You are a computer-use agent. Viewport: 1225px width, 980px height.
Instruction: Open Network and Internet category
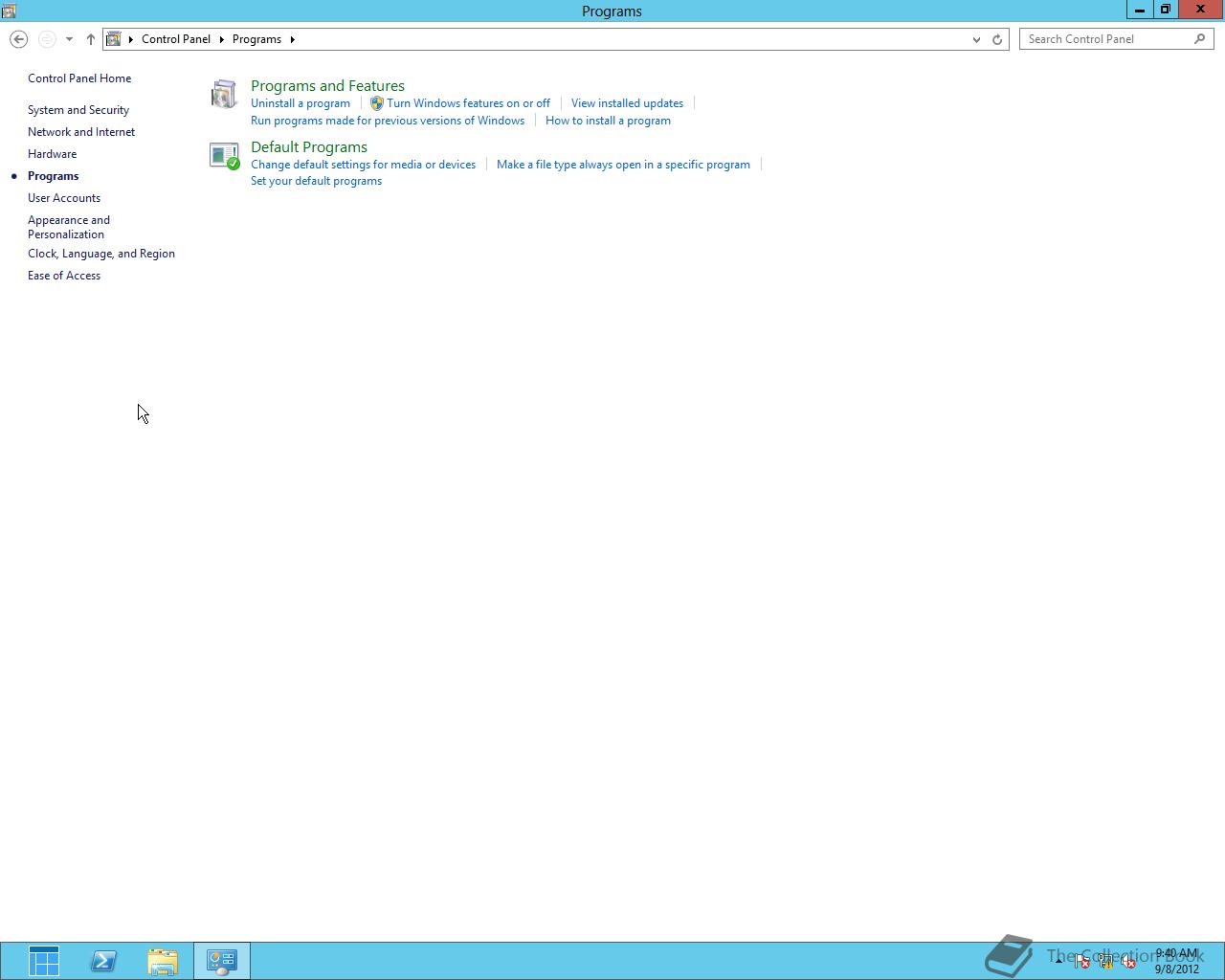[81, 132]
